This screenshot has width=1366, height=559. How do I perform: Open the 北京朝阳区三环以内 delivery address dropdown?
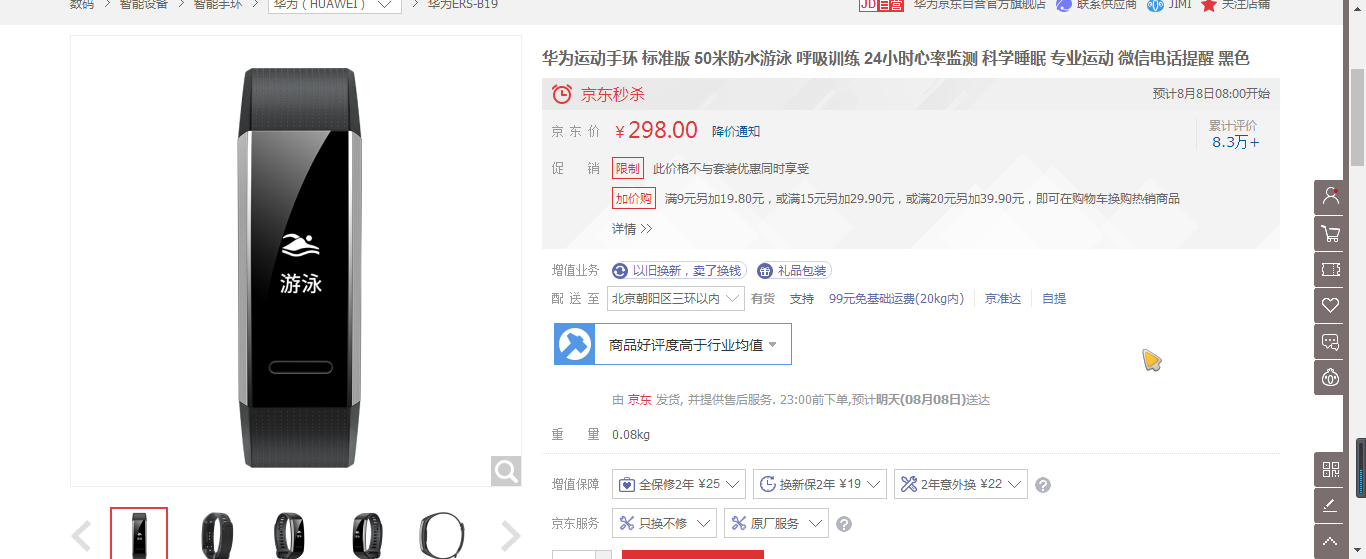click(x=676, y=298)
